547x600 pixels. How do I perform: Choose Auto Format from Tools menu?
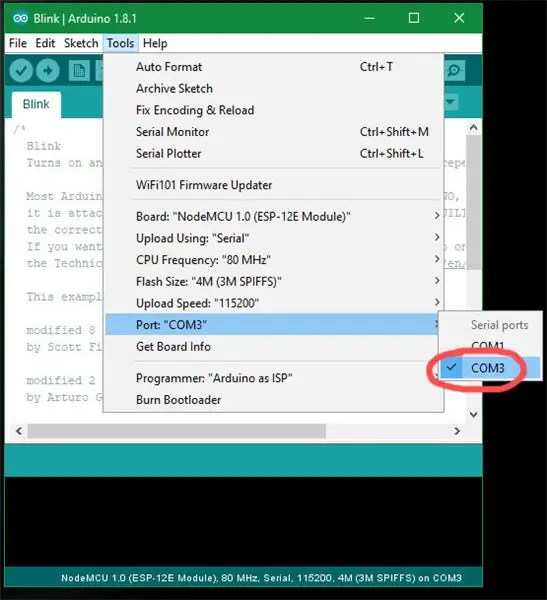click(x=273, y=67)
